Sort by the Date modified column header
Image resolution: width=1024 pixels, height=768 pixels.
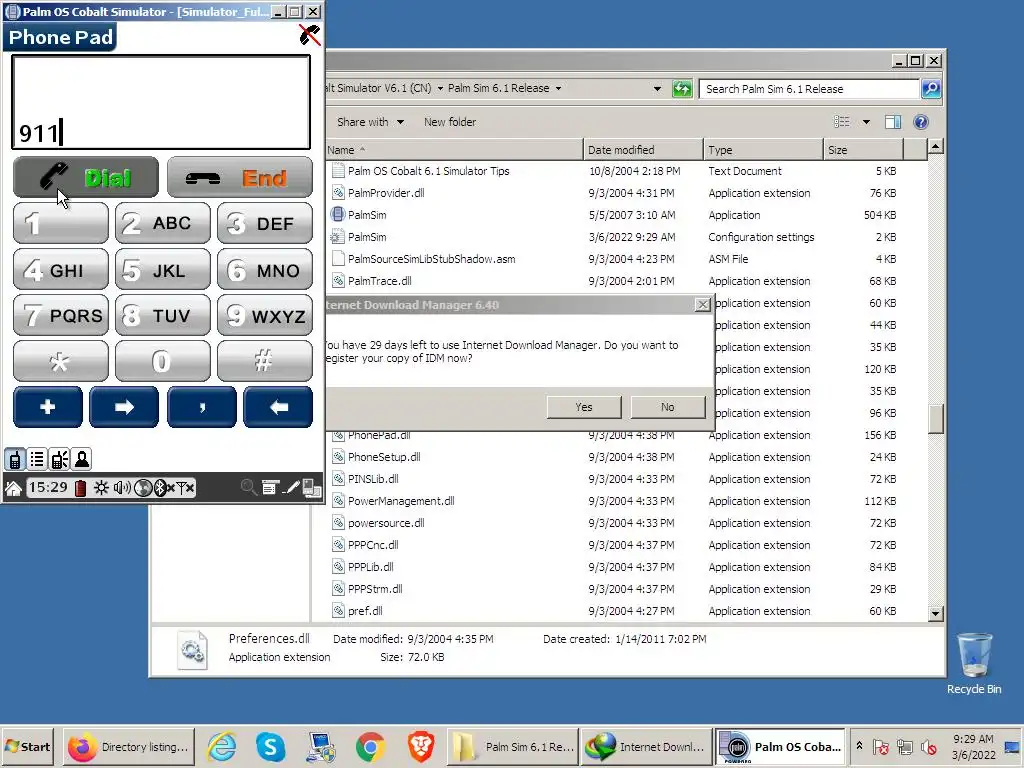point(643,150)
